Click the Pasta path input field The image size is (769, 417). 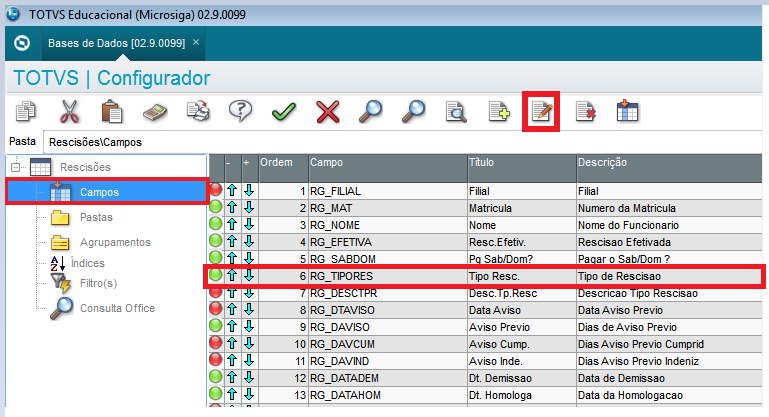point(402,142)
